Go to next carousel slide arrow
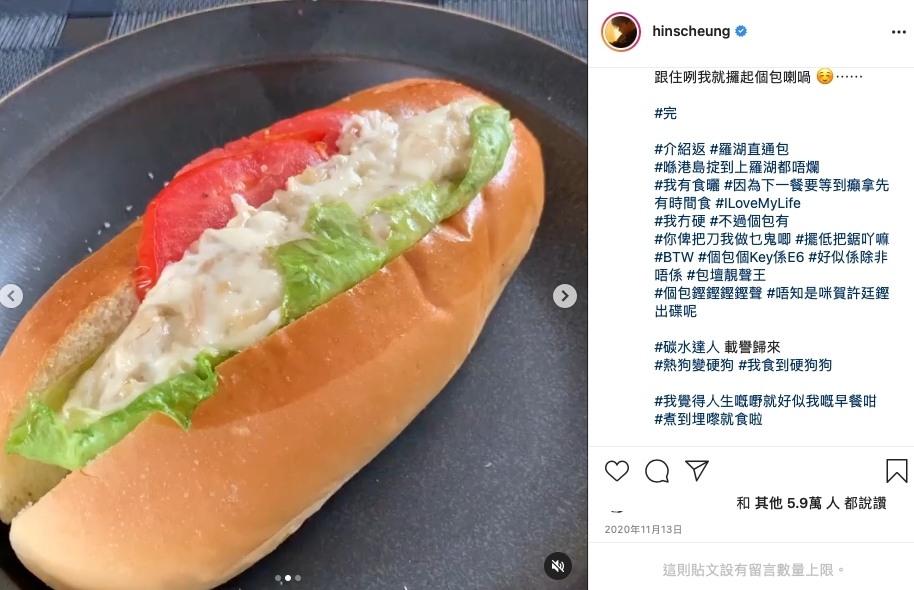Image resolution: width=914 pixels, height=590 pixels. 564,296
